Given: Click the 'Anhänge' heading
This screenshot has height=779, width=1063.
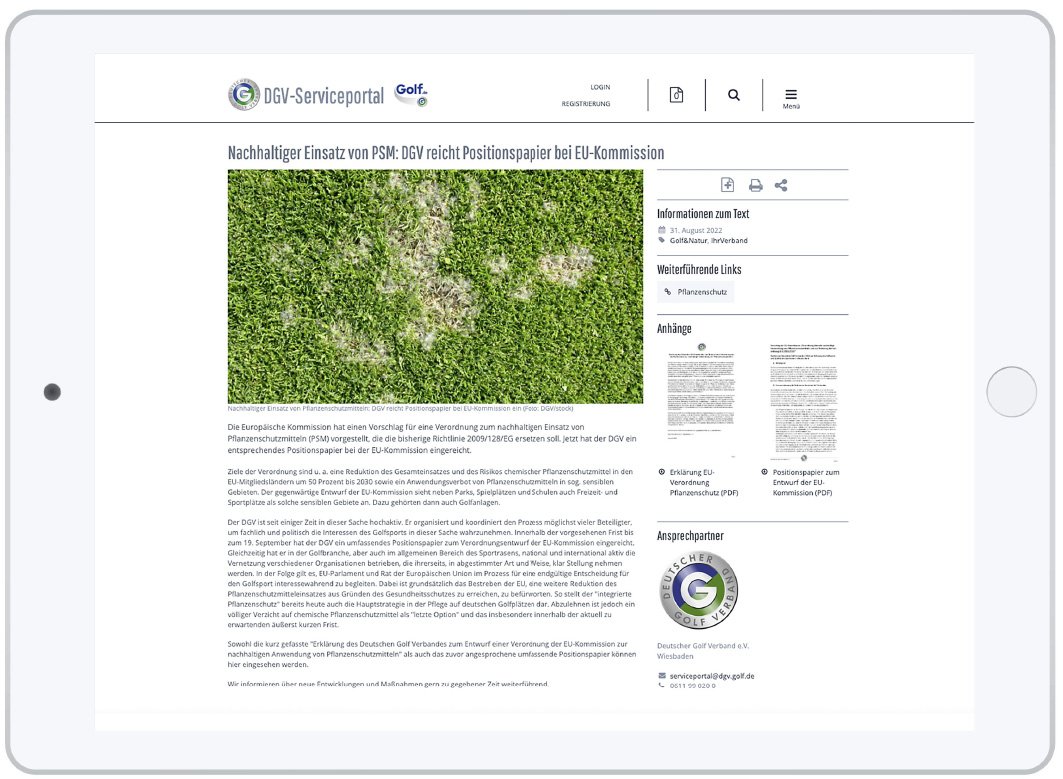Looking at the screenshot, I should point(674,328).
